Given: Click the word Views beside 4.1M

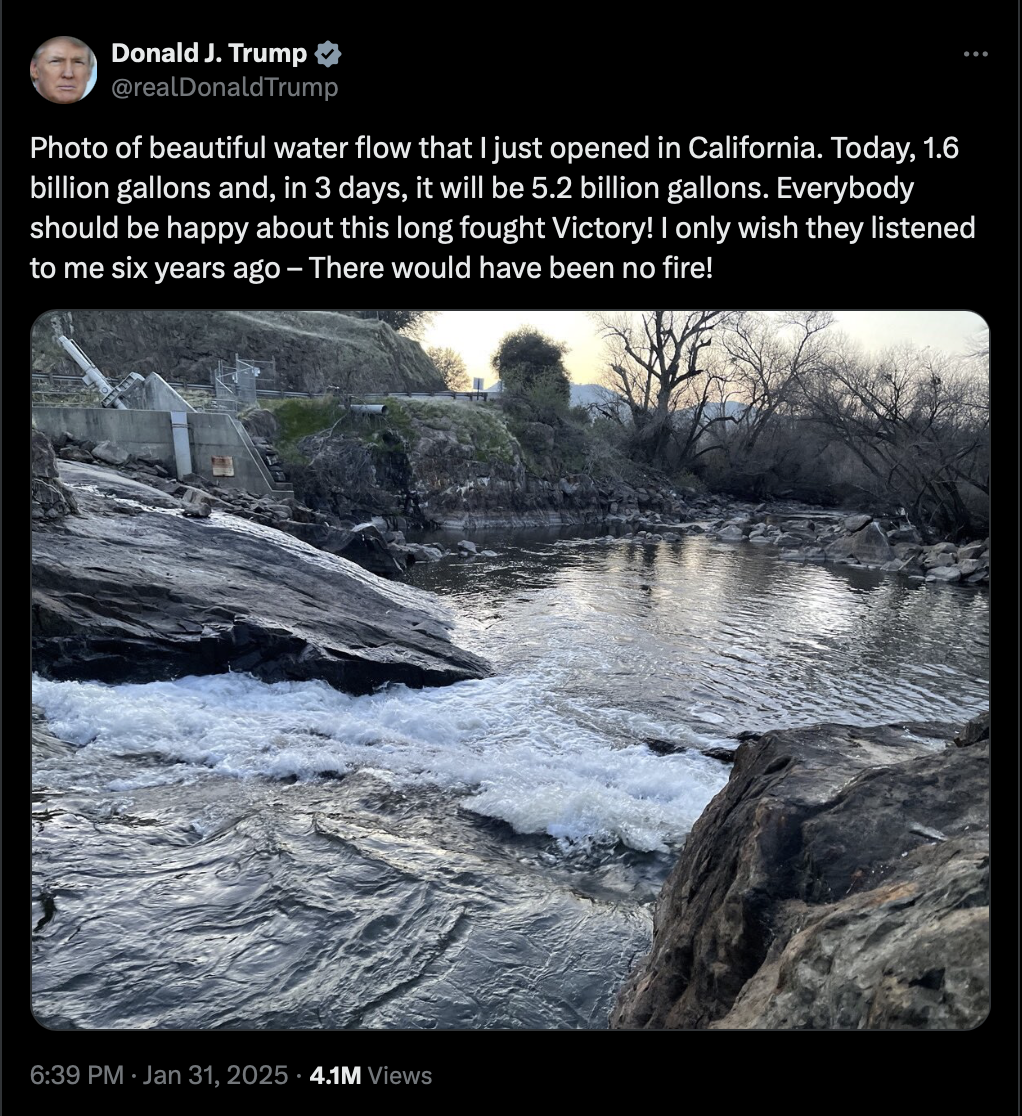Looking at the screenshot, I should click(400, 1075).
